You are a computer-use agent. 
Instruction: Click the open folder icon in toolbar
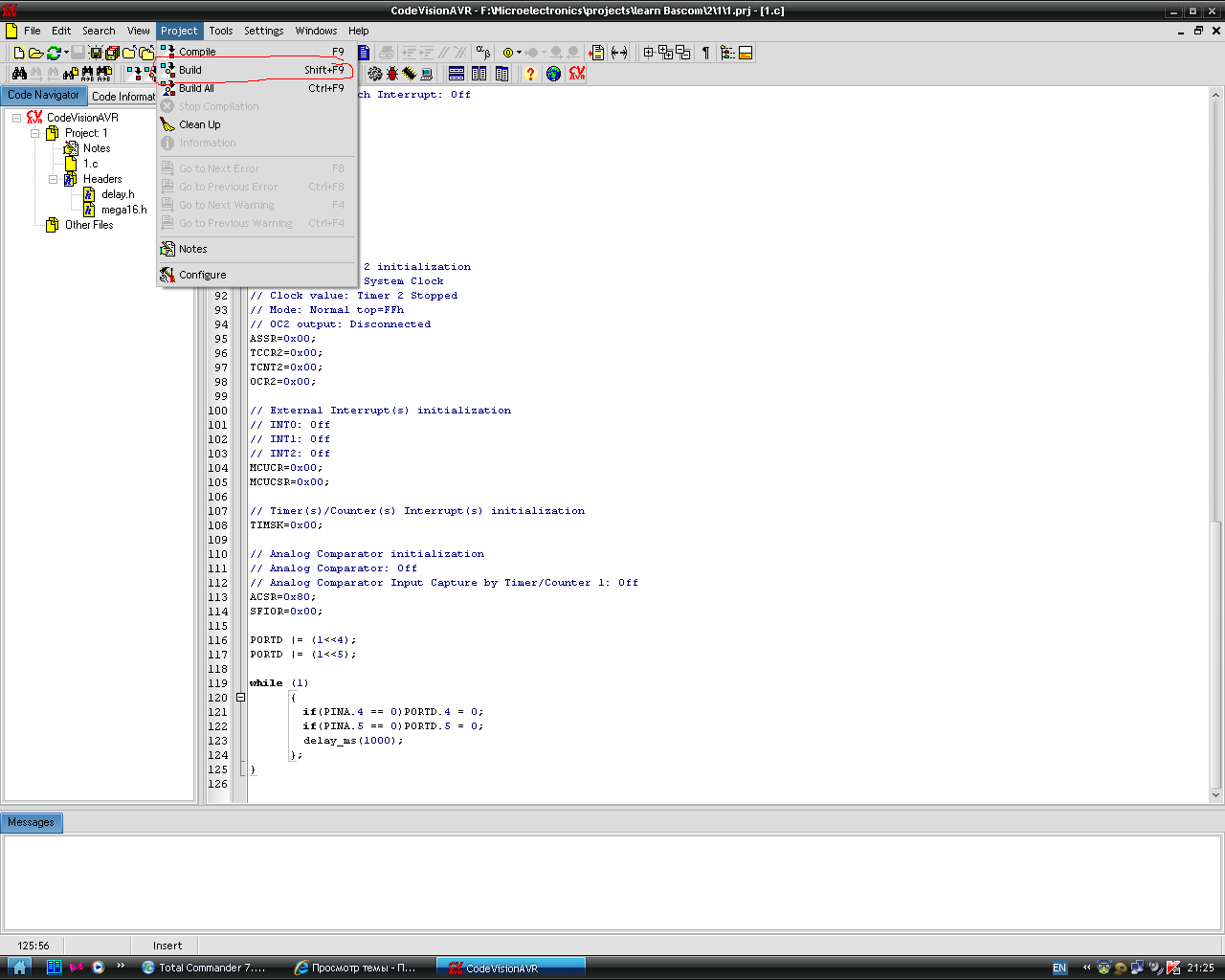pos(35,53)
